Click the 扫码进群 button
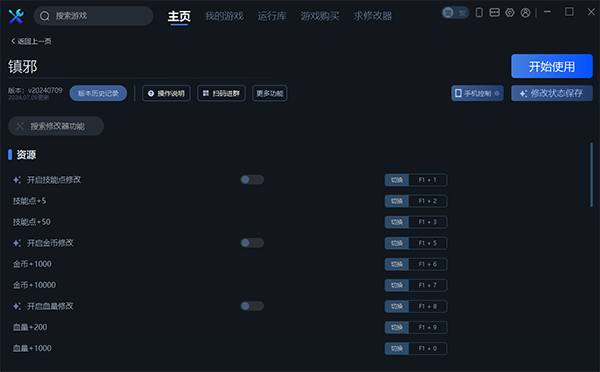600x372 pixels. 221,93
